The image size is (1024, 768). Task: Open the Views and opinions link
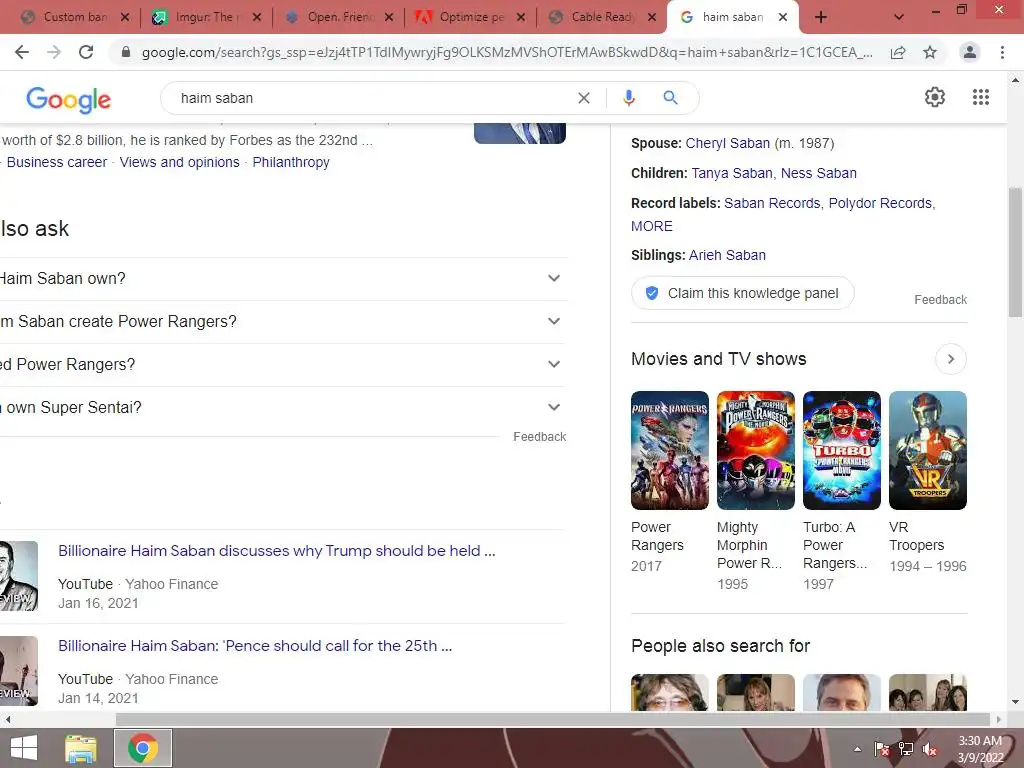(x=180, y=162)
